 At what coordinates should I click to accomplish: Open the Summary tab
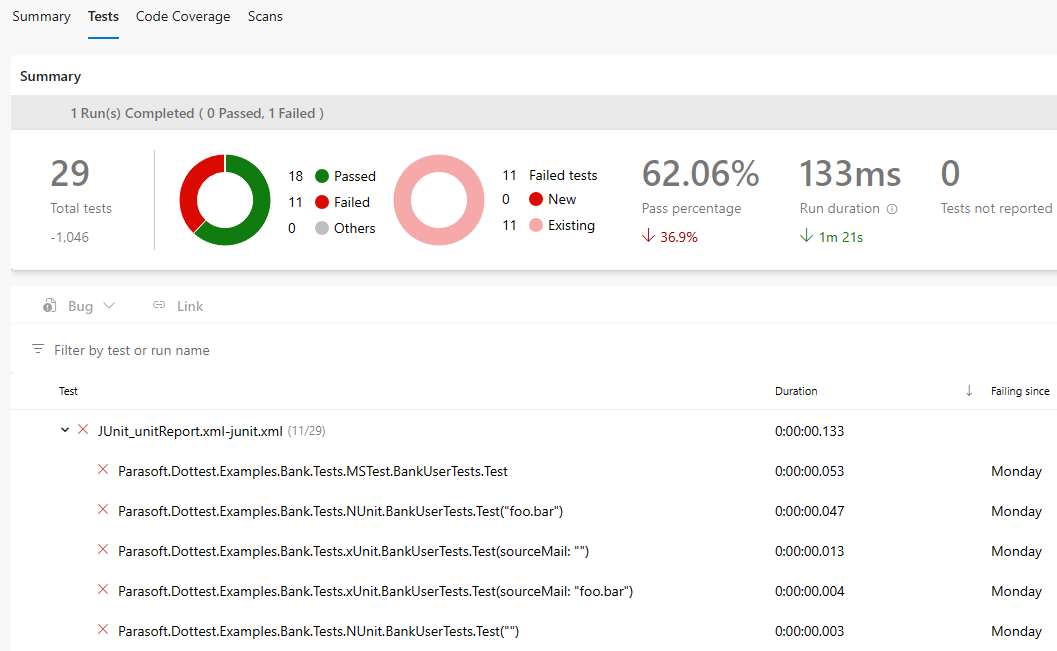(41, 16)
